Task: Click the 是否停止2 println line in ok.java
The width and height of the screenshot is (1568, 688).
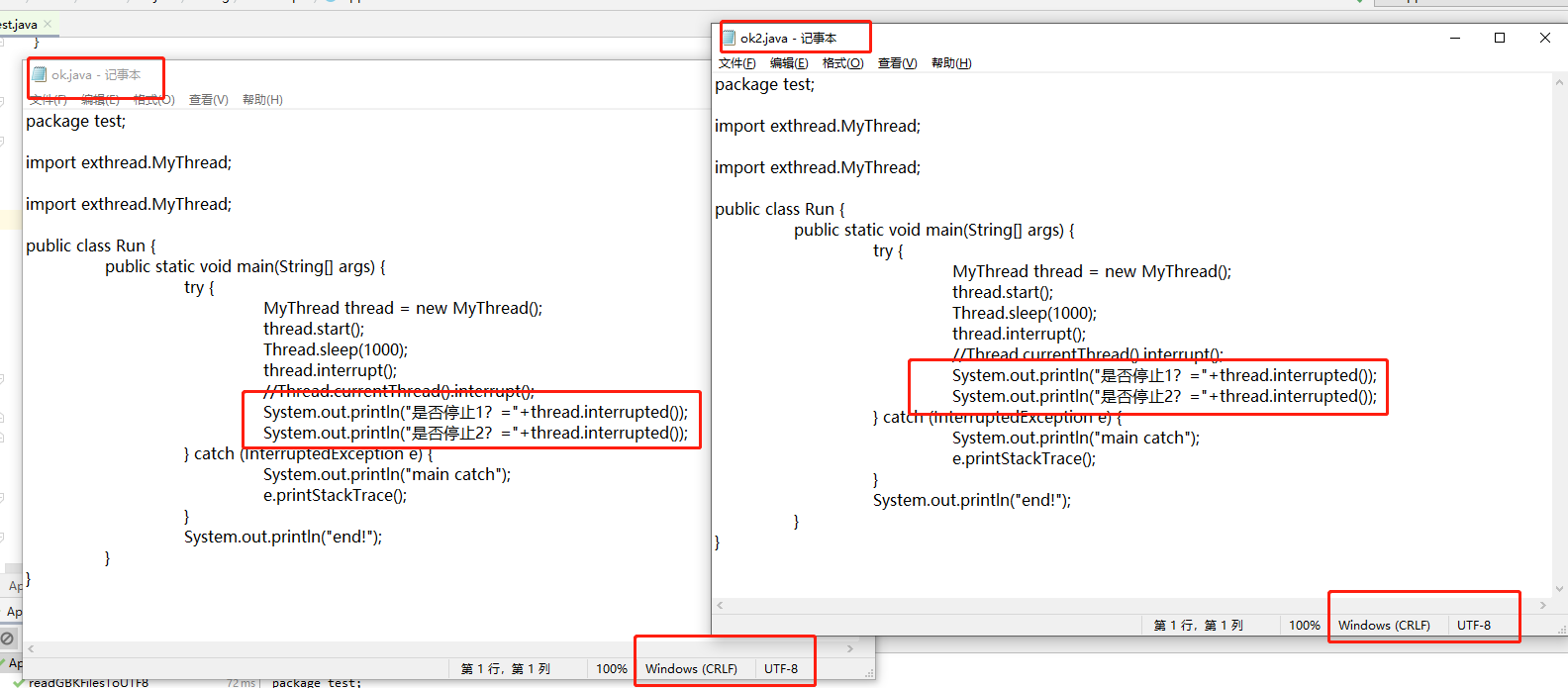Action: [475, 434]
